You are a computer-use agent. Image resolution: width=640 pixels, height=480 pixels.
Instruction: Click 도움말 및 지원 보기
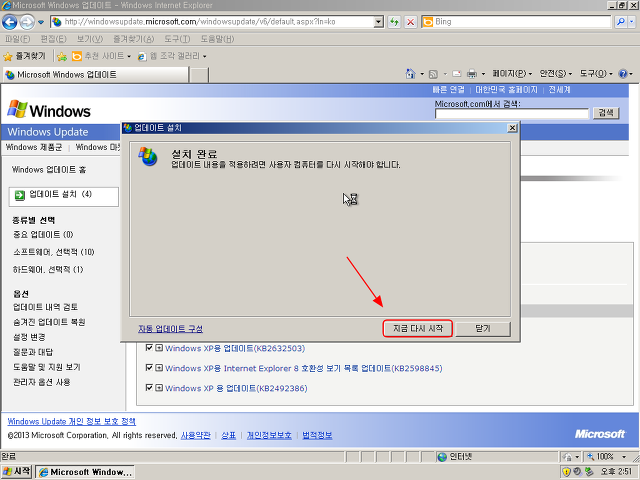tap(47, 367)
